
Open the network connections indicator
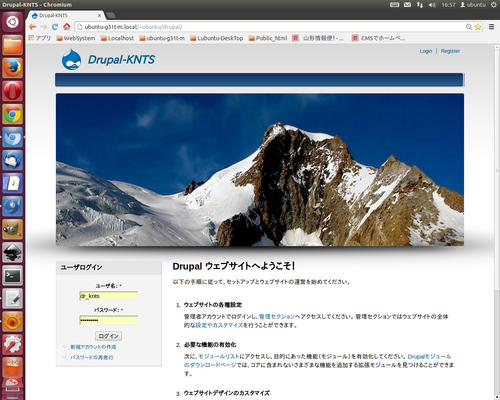coord(420,5)
